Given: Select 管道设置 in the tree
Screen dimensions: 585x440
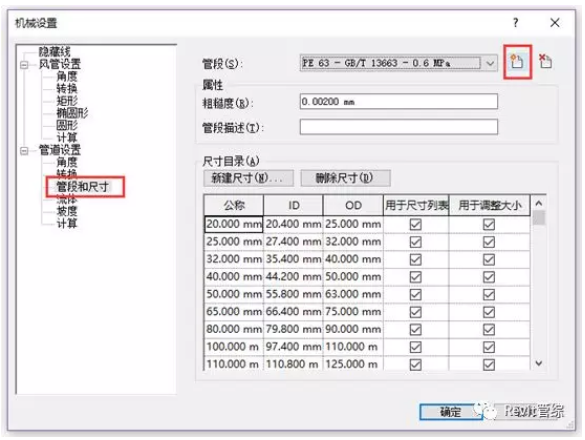Looking at the screenshot, I should [x=60, y=150].
